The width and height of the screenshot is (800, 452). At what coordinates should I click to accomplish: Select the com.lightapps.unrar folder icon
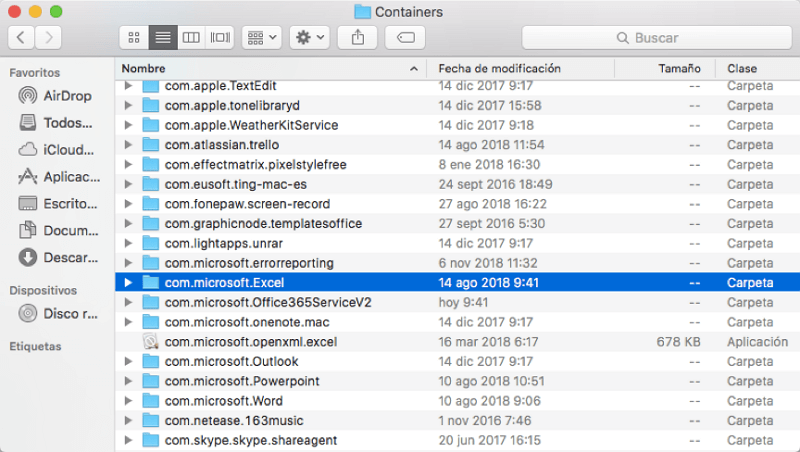click(151, 243)
